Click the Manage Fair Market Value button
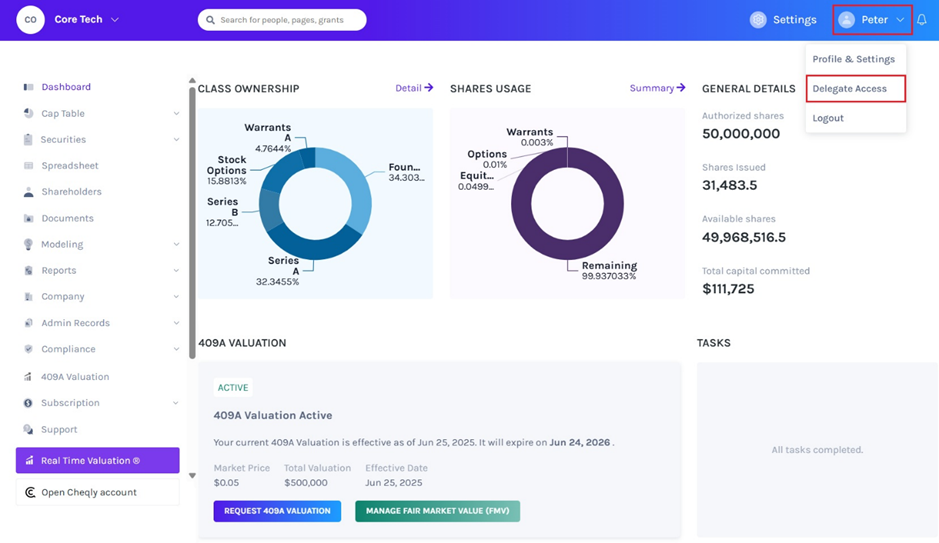The image size is (939, 543). 437,511
